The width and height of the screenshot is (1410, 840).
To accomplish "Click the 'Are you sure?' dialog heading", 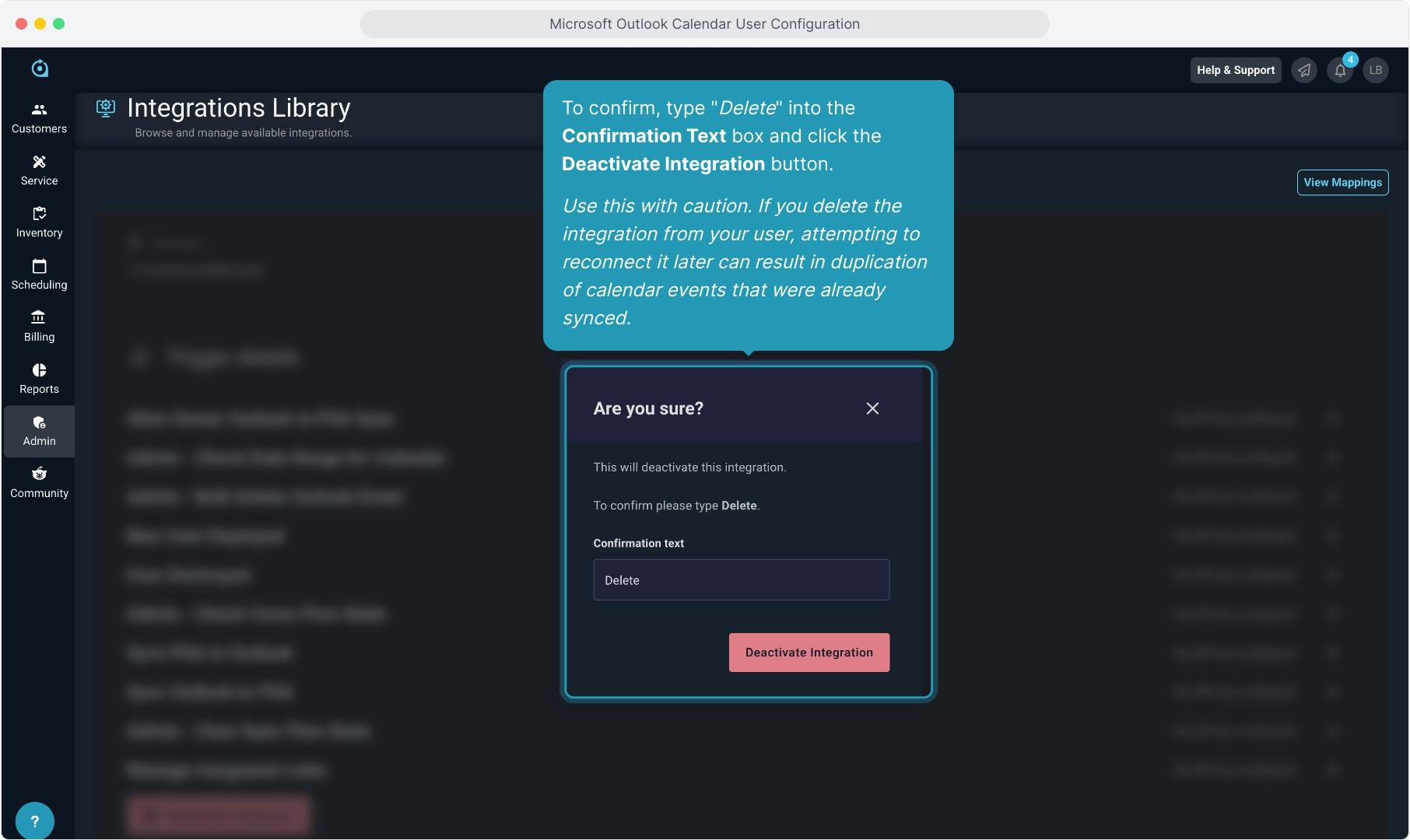I will (648, 408).
